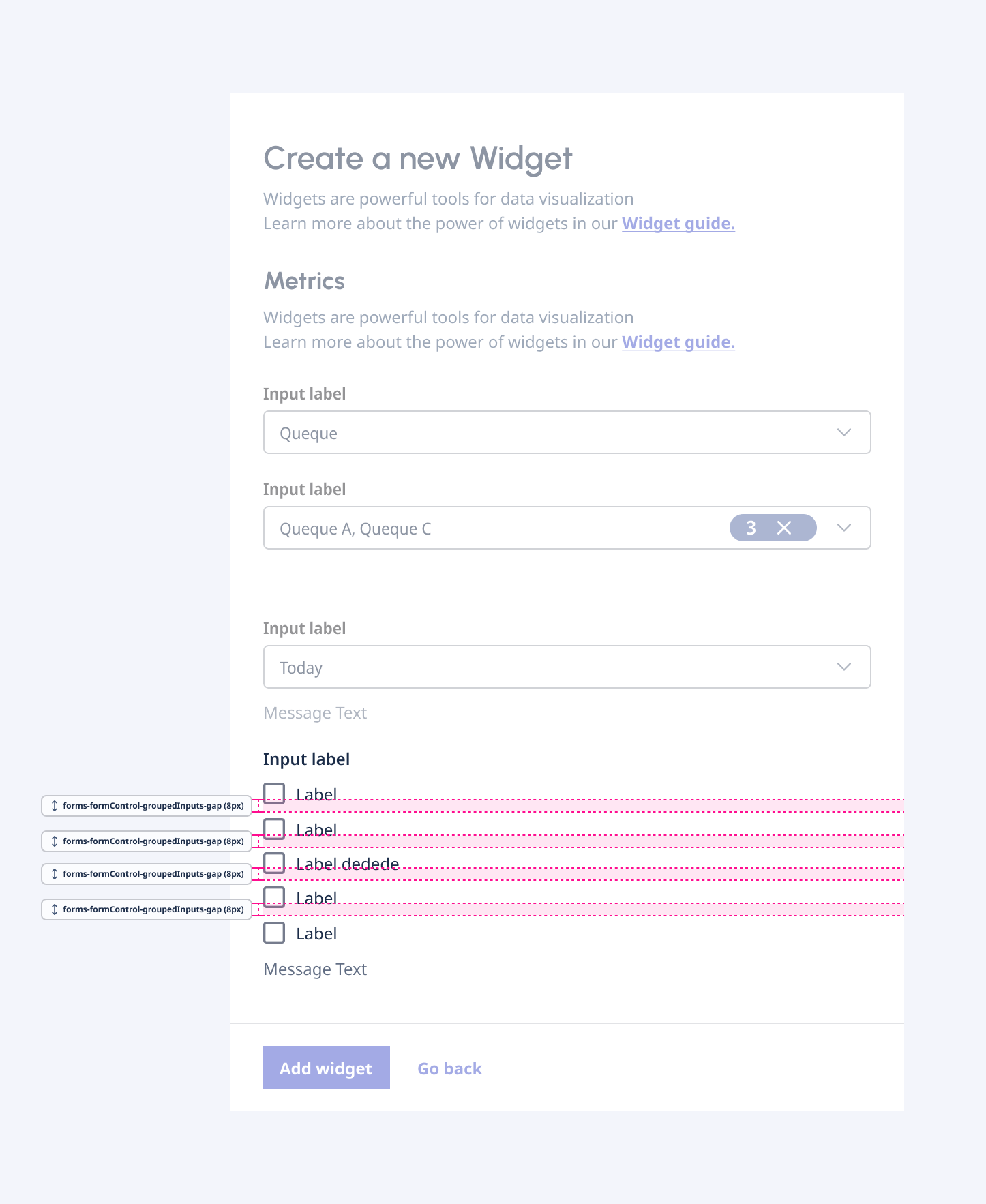The height and width of the screenshot is (1204, 986).
Task: Click the vertical-arrow icon on the third gap annotation
Action: (54, 873)
